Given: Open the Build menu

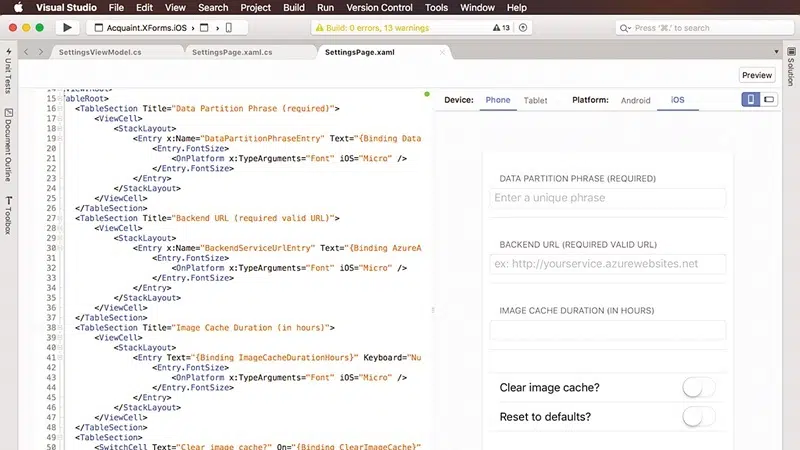Looking at the screenshot, I should (x=294, y=7).
